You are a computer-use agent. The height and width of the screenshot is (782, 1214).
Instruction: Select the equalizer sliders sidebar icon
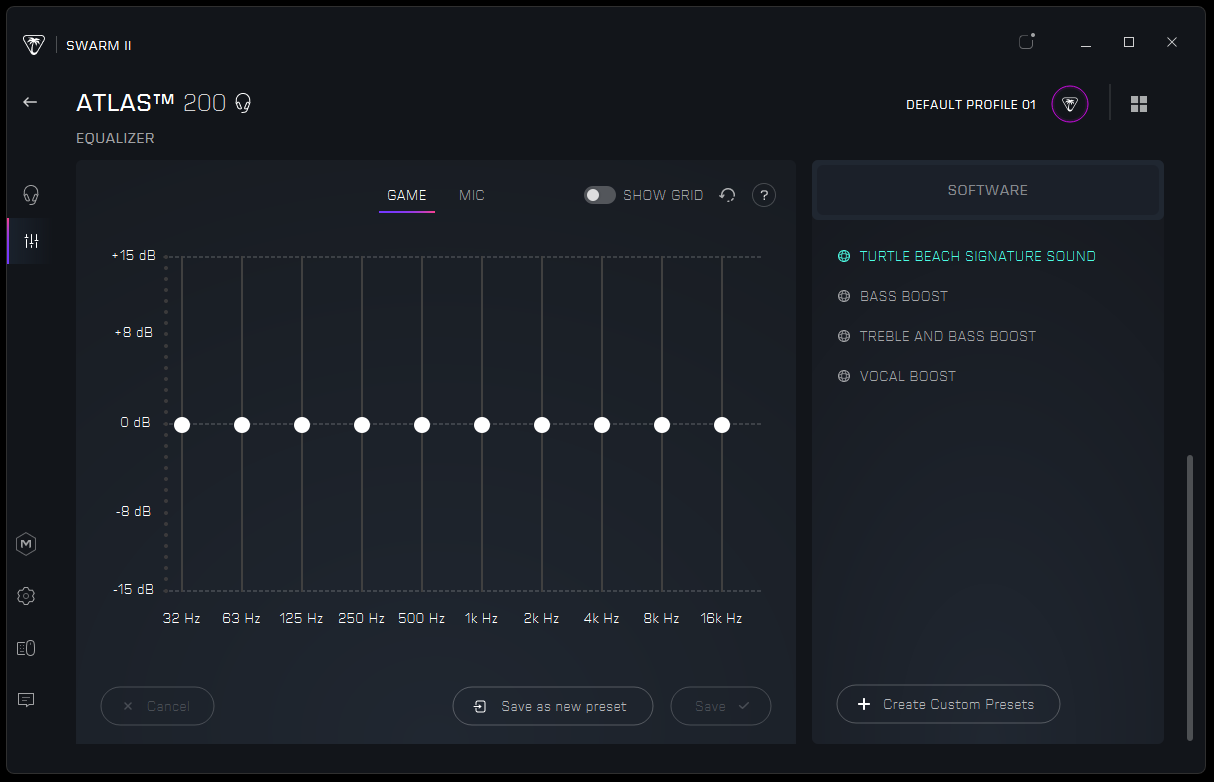point(31,241)
